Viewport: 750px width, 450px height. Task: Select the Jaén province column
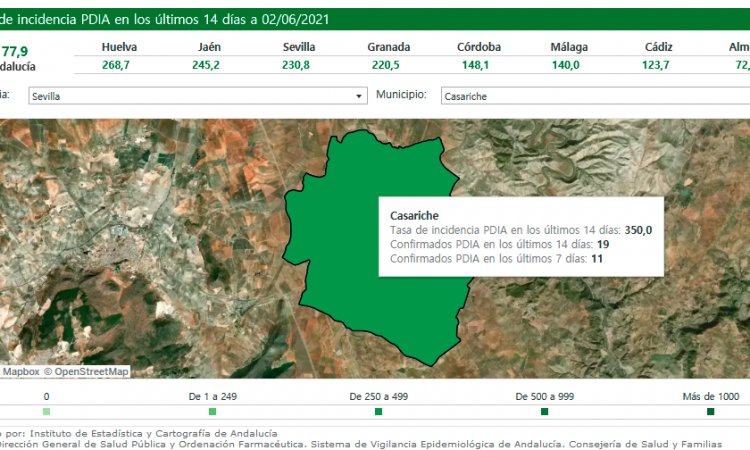point(209,56)
